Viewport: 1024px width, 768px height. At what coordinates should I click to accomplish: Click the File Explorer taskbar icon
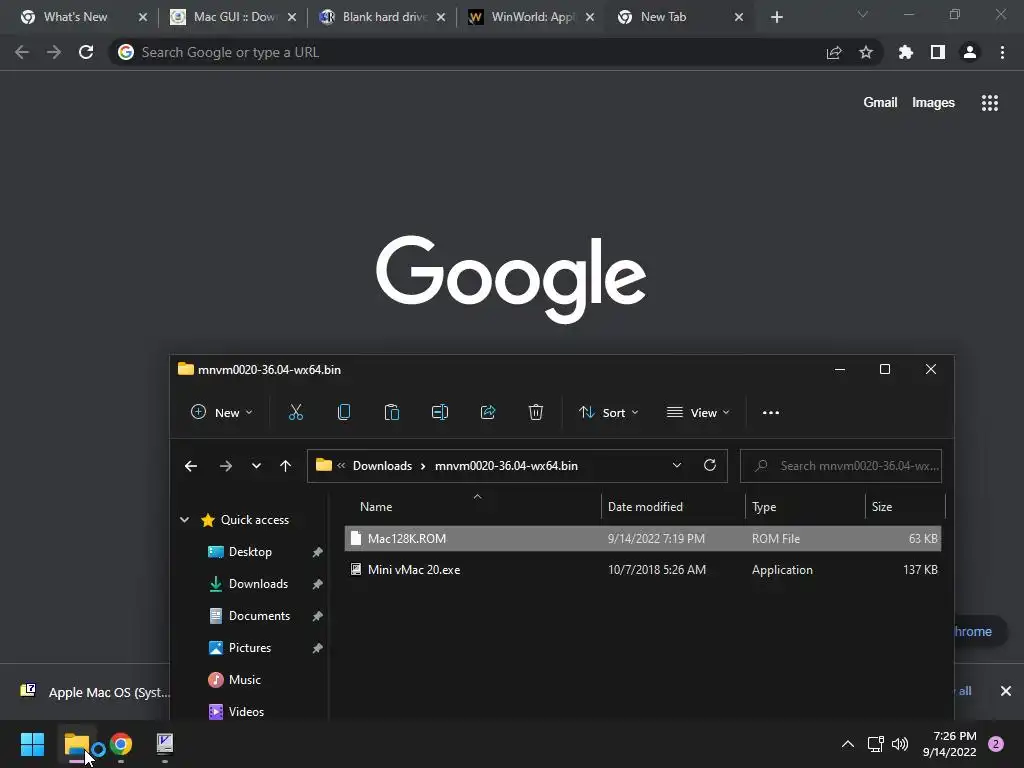[77, 744]
